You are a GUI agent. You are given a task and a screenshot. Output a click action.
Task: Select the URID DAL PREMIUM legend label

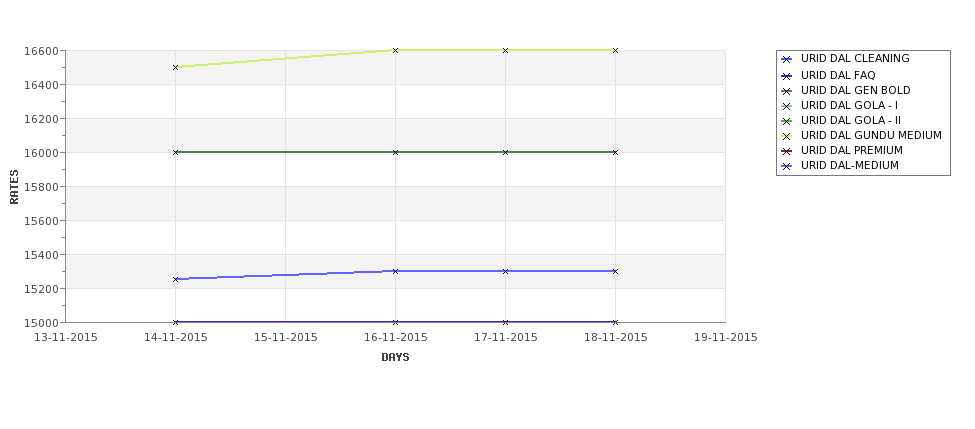tap(851, 150)
